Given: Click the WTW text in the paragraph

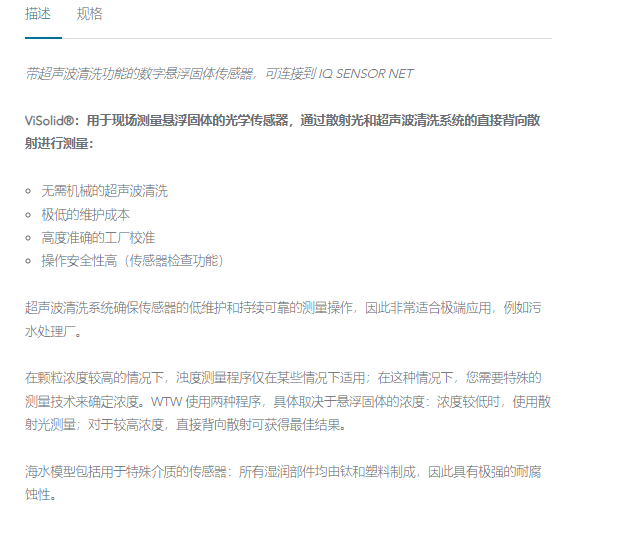Looking at the screenshot, I should coord(166,402).
